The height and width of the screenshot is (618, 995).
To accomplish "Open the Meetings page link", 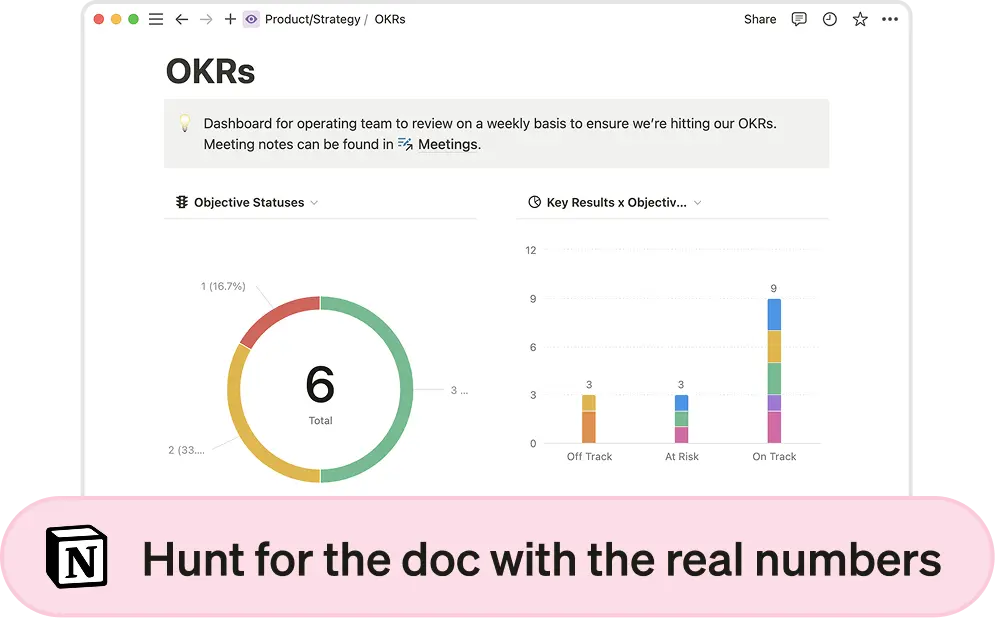I will coord(448,144).
